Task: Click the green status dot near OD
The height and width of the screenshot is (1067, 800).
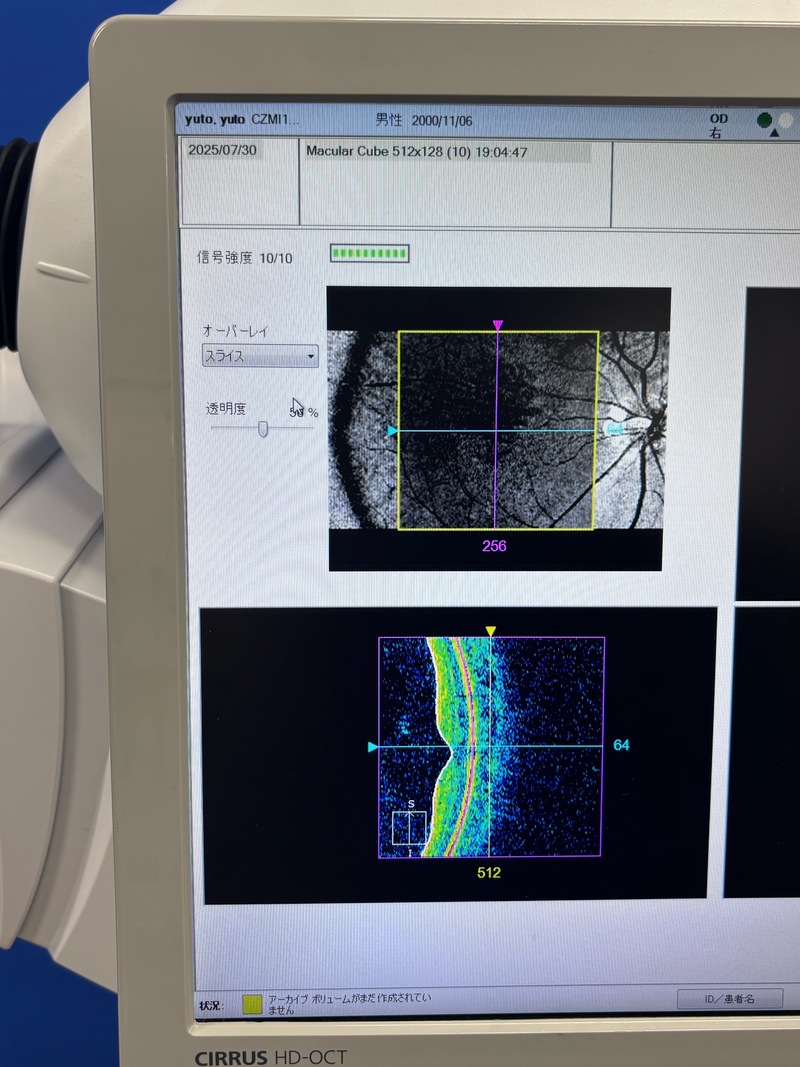Action: pyautogui.click(x=765, y=119)
